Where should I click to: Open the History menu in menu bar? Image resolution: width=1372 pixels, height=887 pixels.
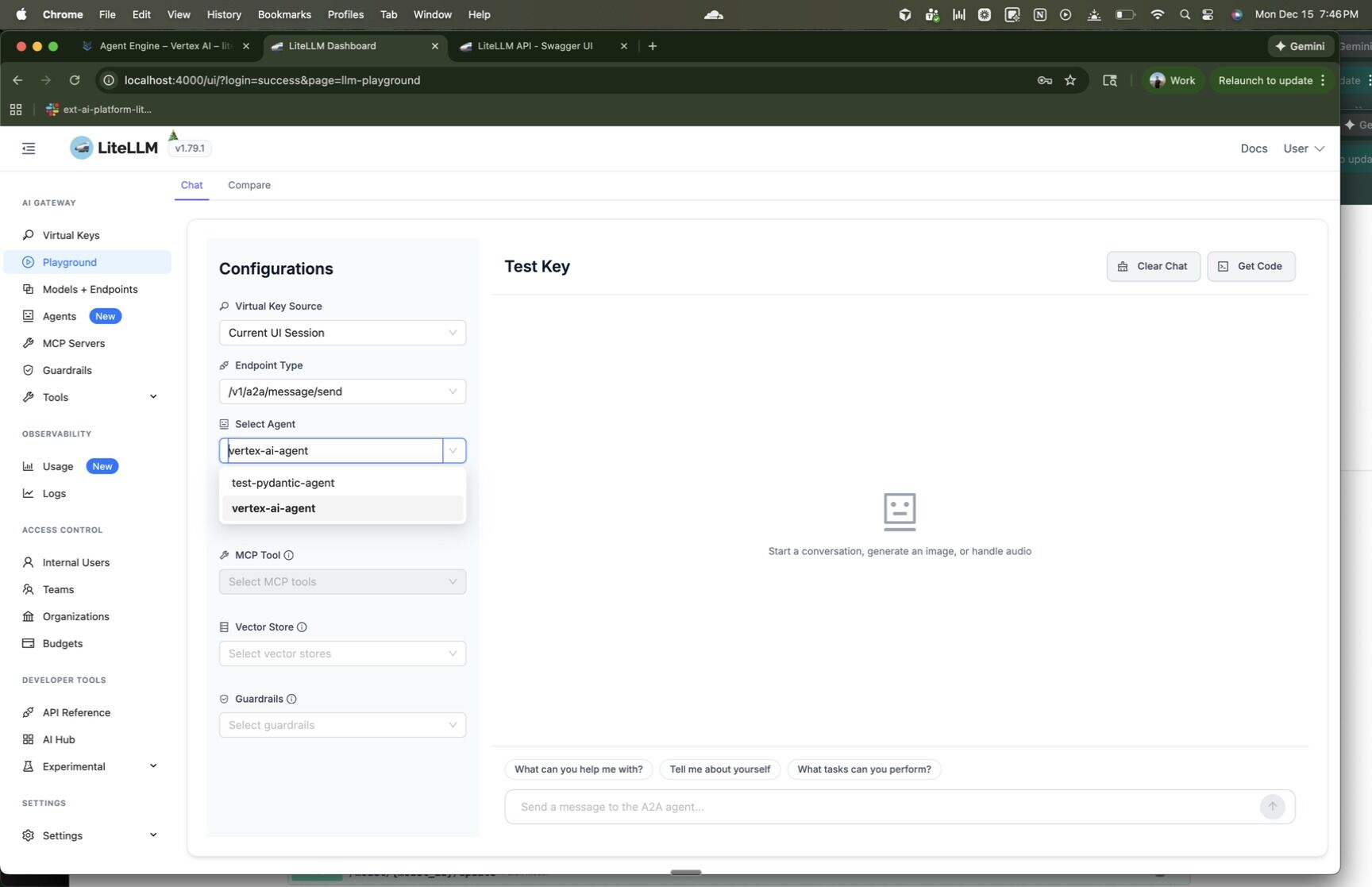(x=224, y=14)
